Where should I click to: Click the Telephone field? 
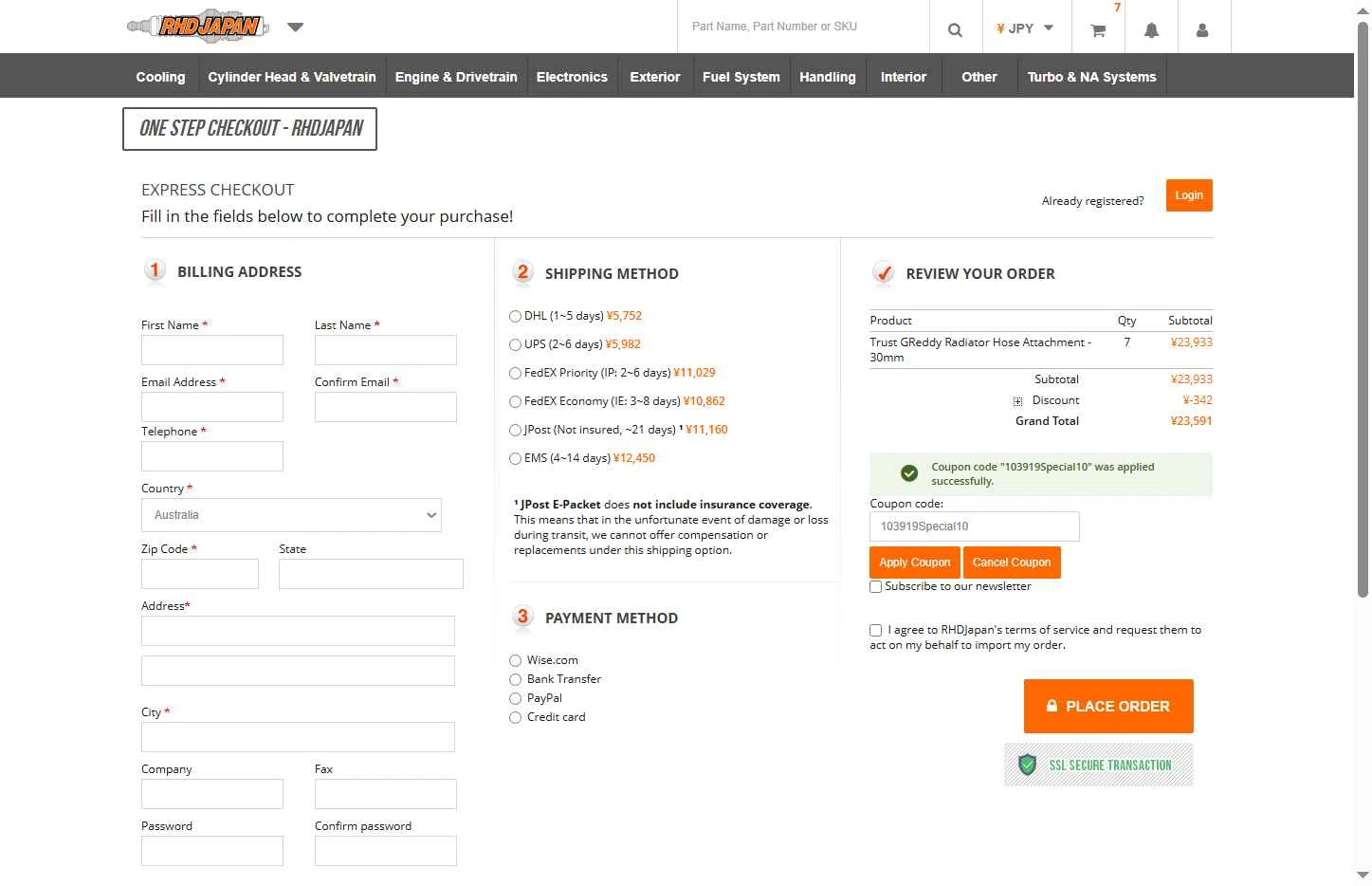click(212, 456)
